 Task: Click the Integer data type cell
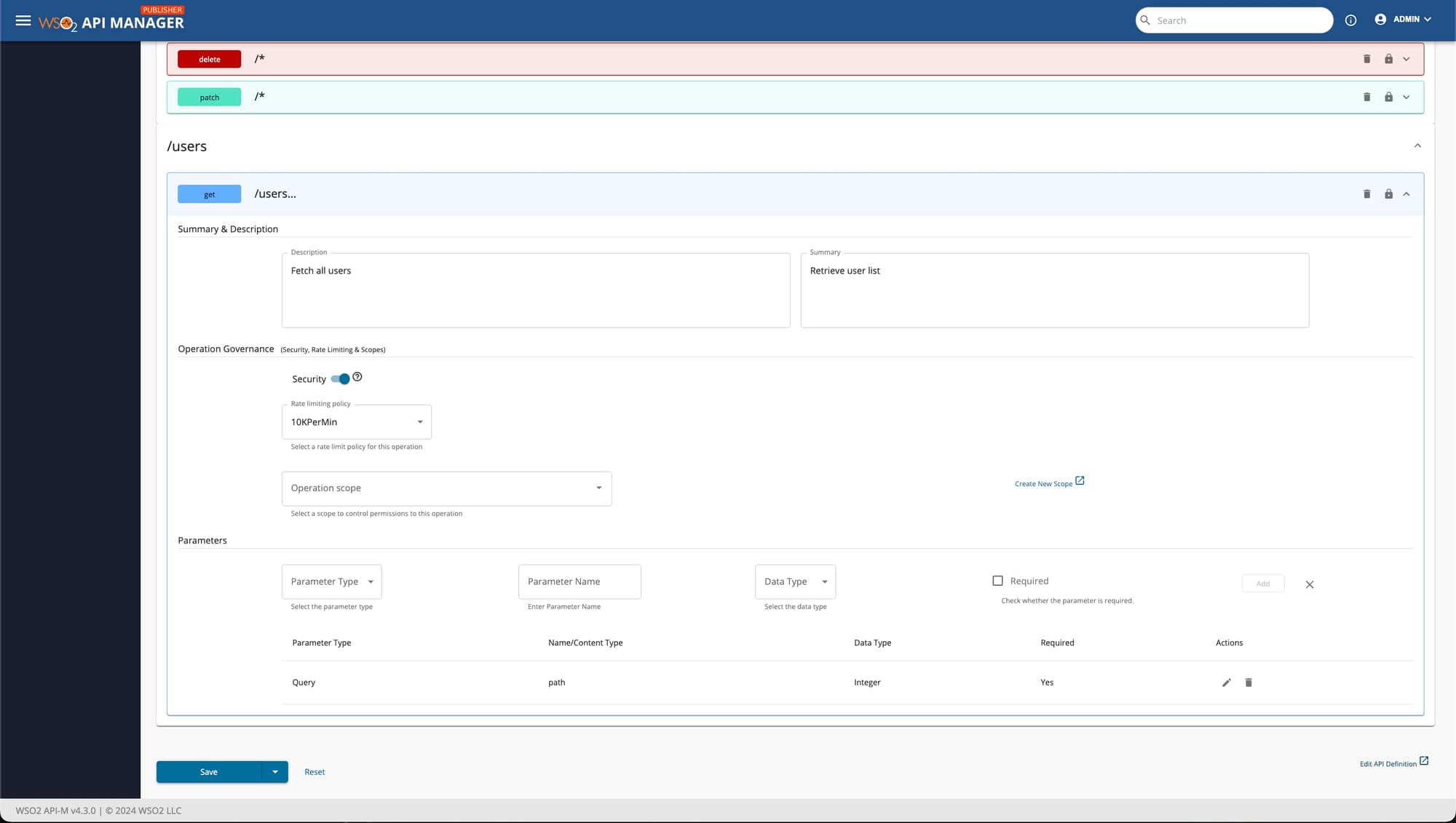pos(867,683)
